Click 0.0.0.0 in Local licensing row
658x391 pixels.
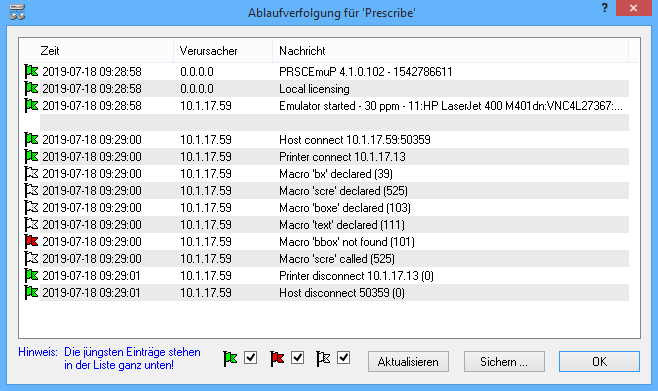[197, 89]
